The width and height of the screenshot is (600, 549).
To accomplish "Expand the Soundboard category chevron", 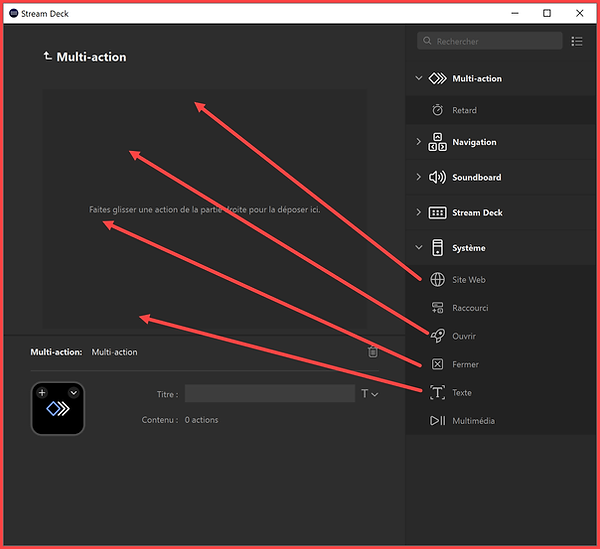I will click(419, 177).
